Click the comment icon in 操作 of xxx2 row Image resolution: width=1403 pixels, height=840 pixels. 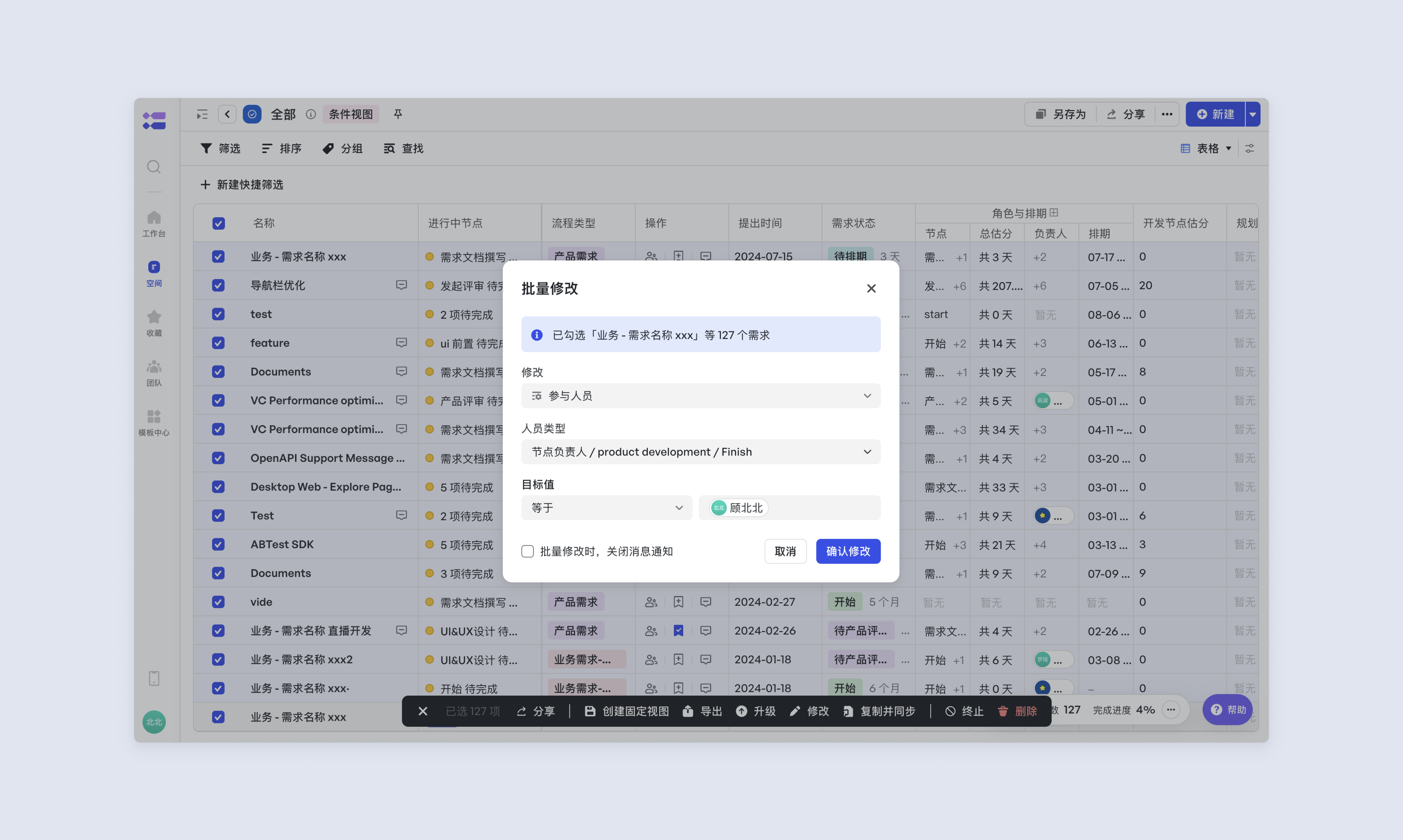coord(705,659)
